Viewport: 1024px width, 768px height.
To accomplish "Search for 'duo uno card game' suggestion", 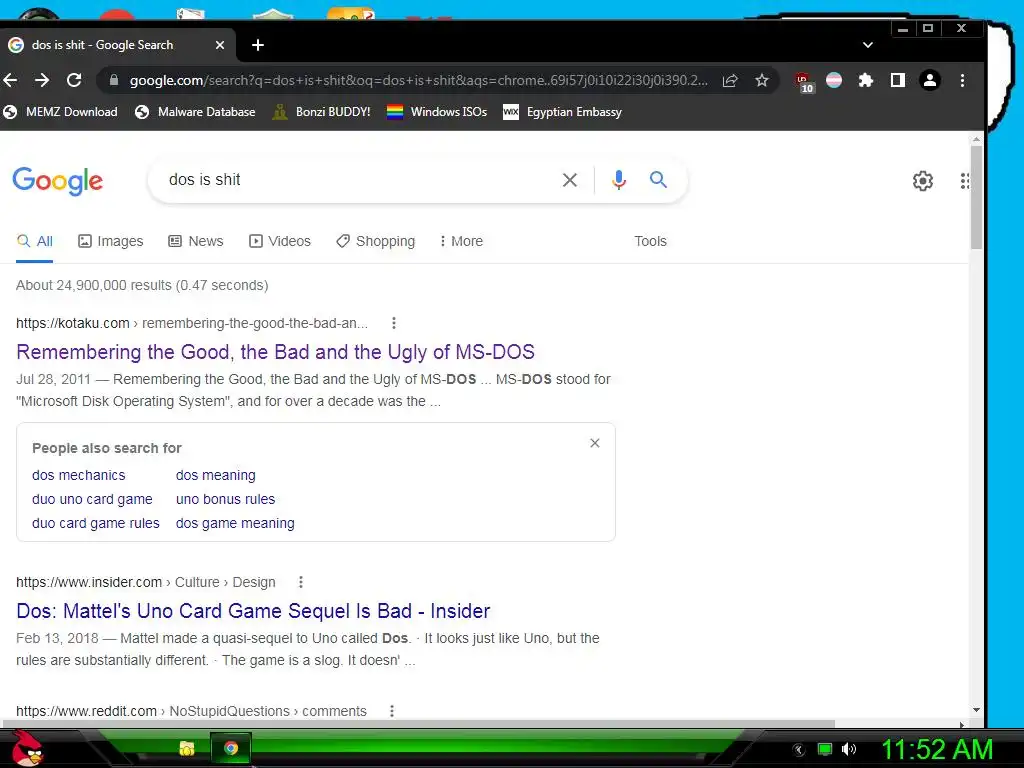I will (x=92, y=499).
